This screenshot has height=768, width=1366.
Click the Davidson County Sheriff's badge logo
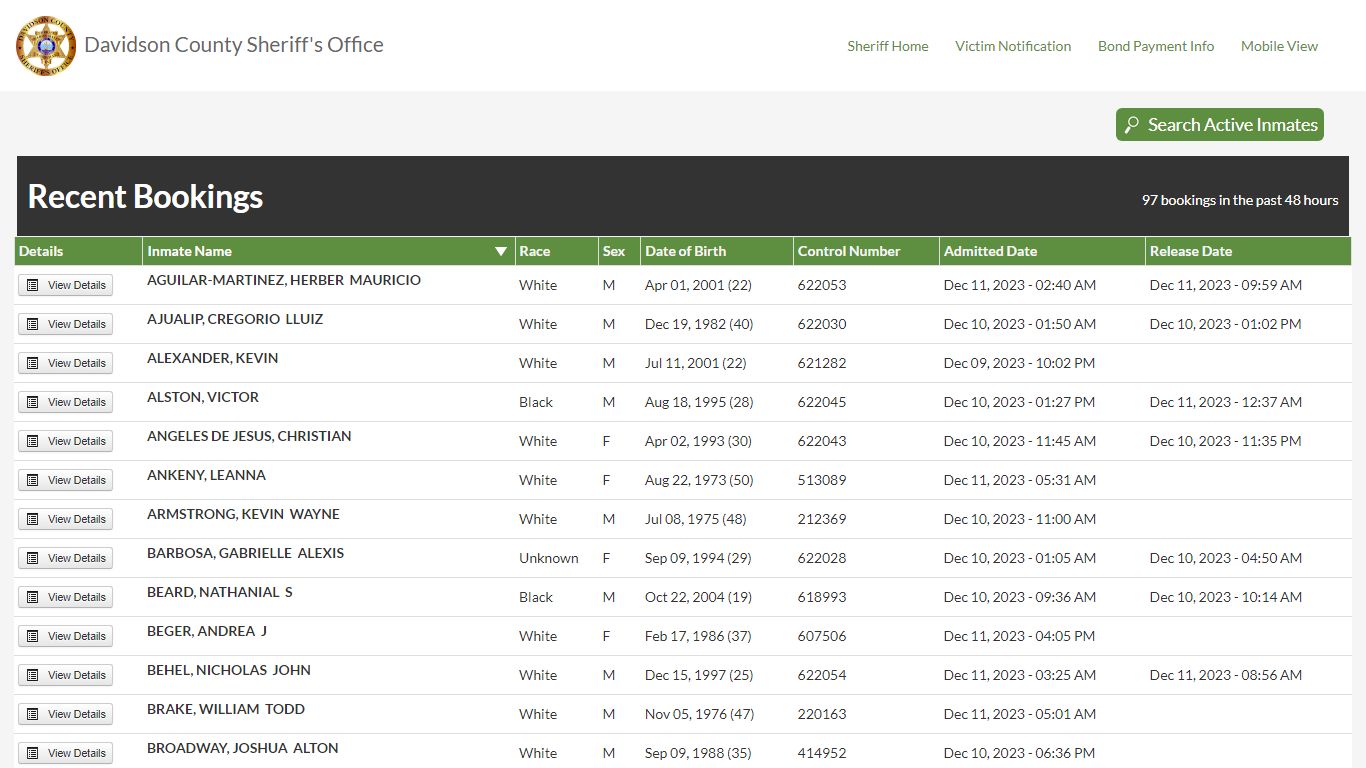coord(46,46)
